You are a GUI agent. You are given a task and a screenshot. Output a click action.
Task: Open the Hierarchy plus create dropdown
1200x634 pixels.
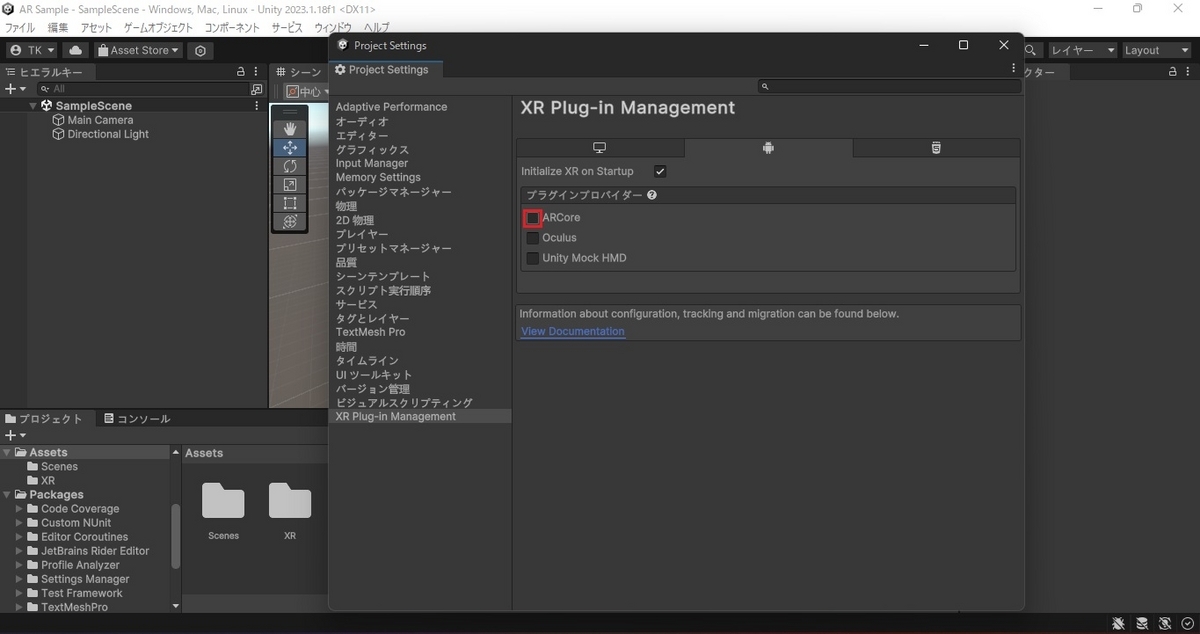point(15,89)
